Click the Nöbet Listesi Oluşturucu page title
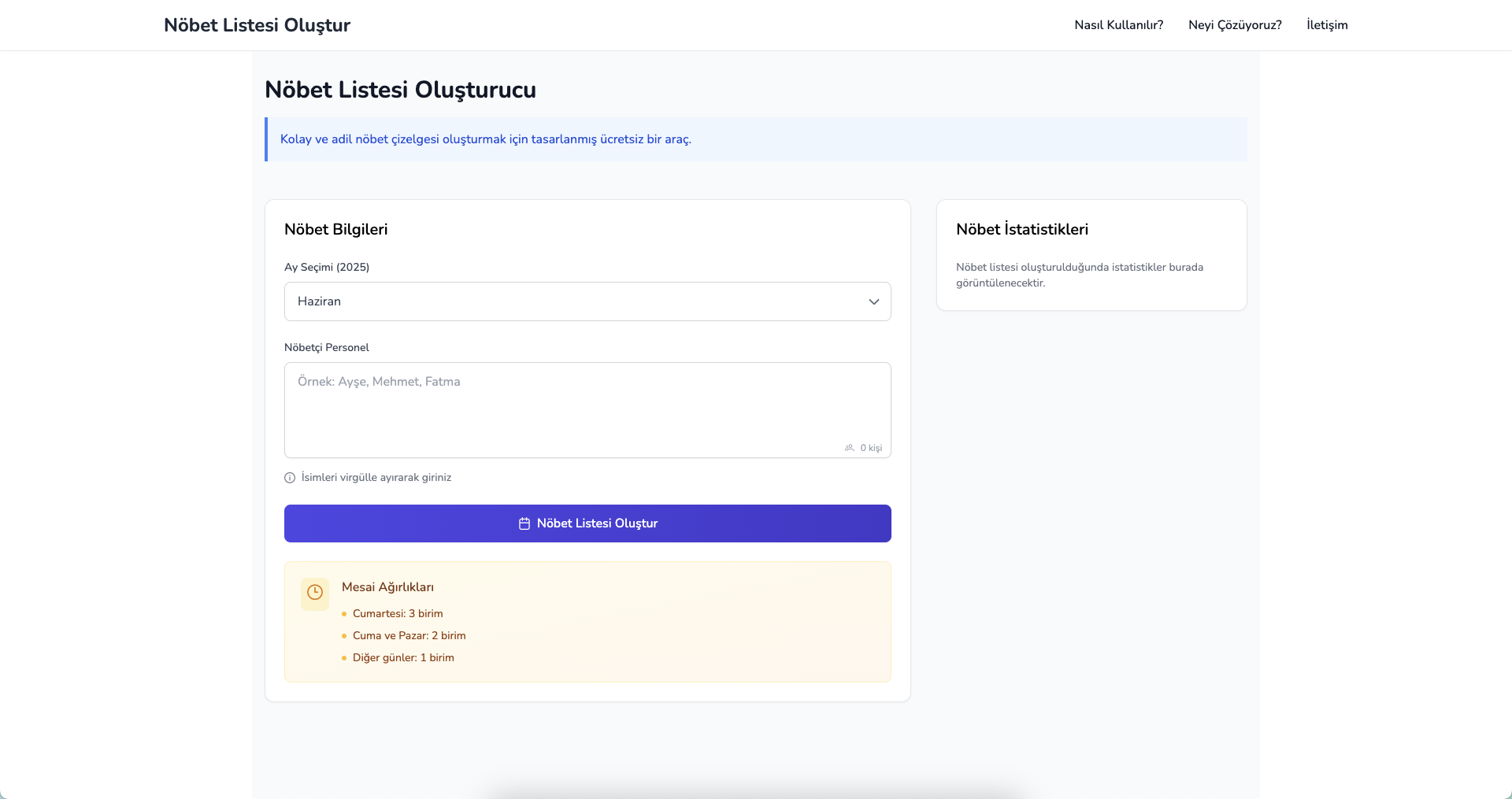 (x=400, y=90)
